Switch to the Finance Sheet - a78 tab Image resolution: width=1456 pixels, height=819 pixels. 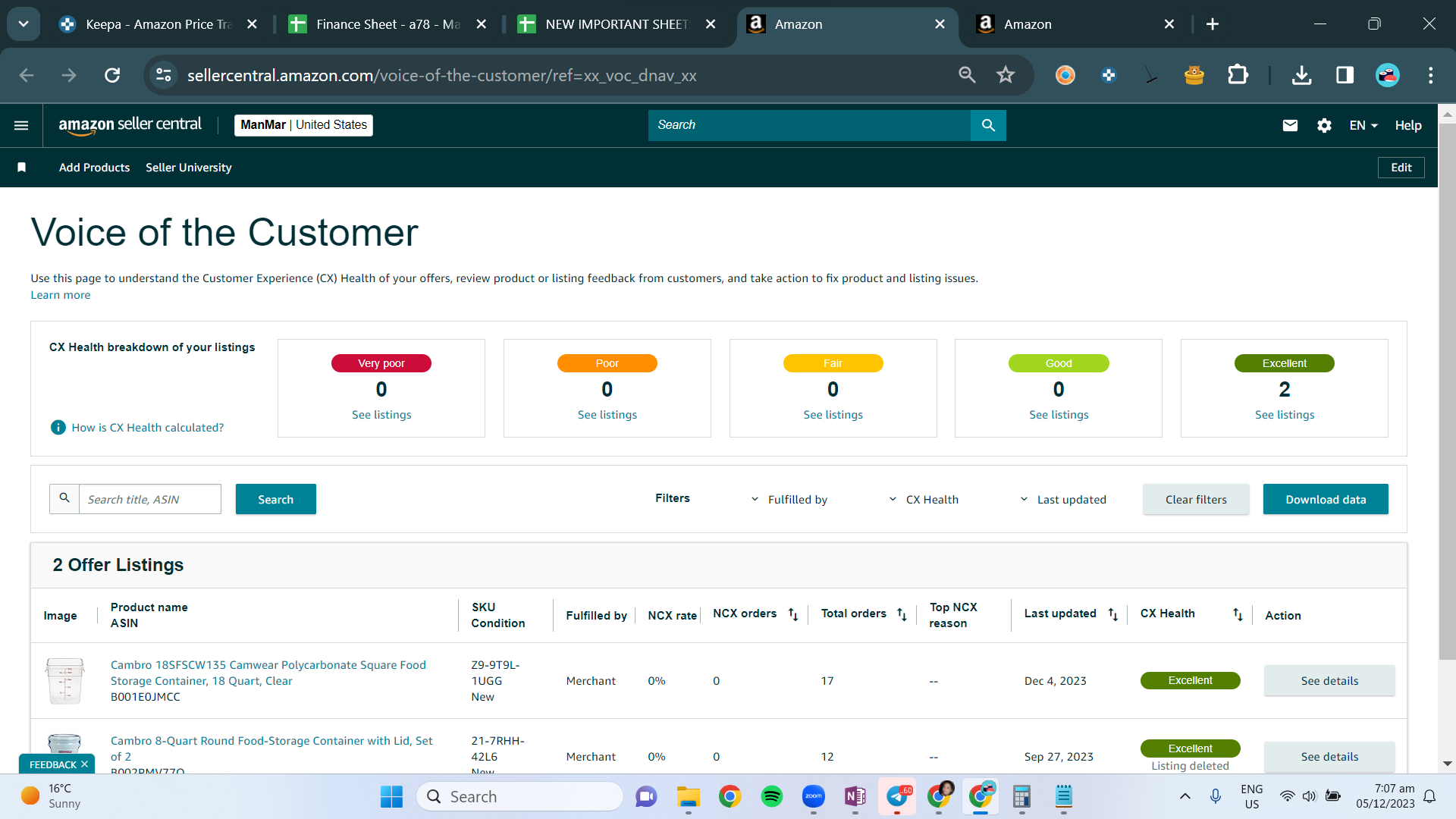click(387, 24)
